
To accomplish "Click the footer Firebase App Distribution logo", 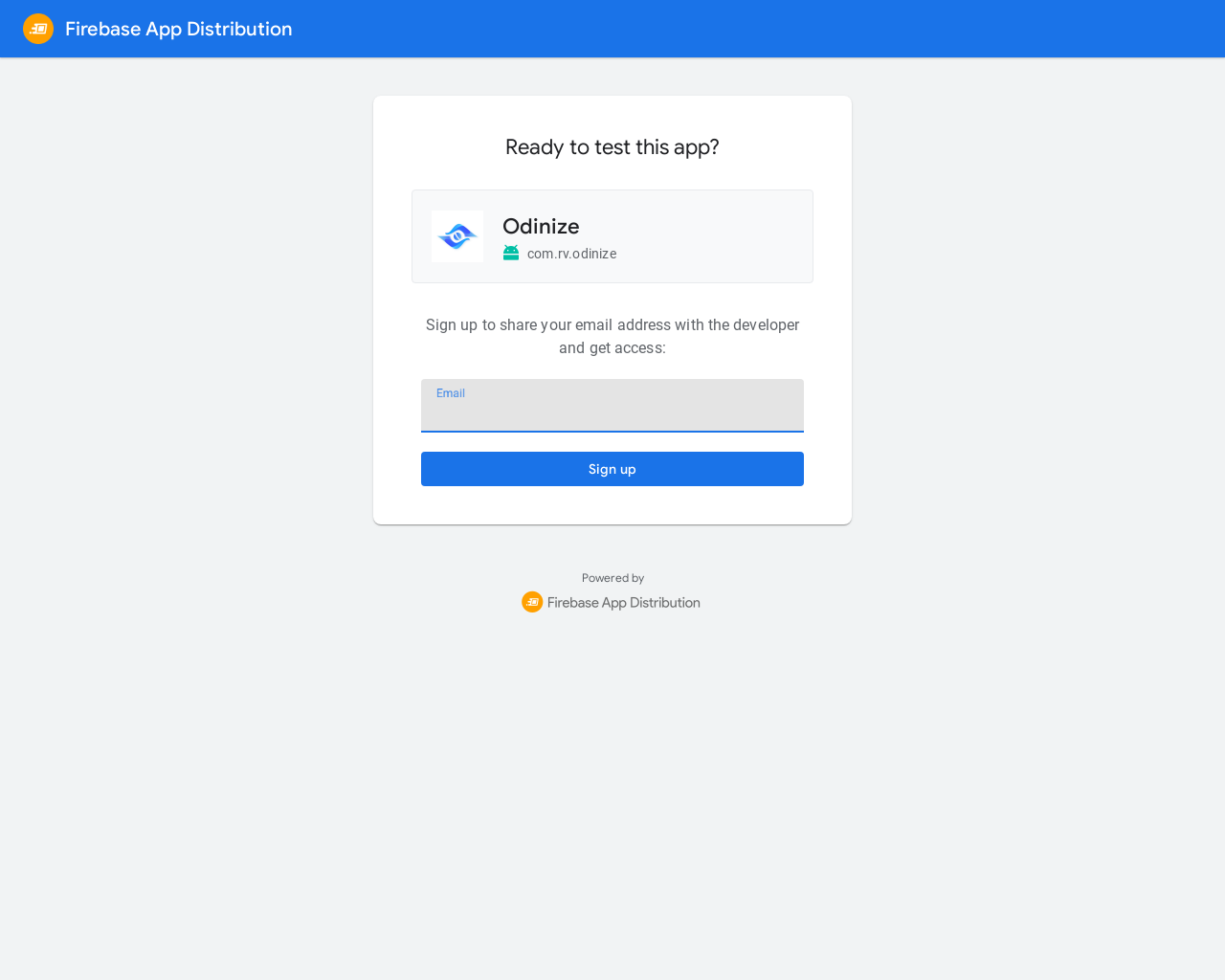I will [x=532, y=602].
